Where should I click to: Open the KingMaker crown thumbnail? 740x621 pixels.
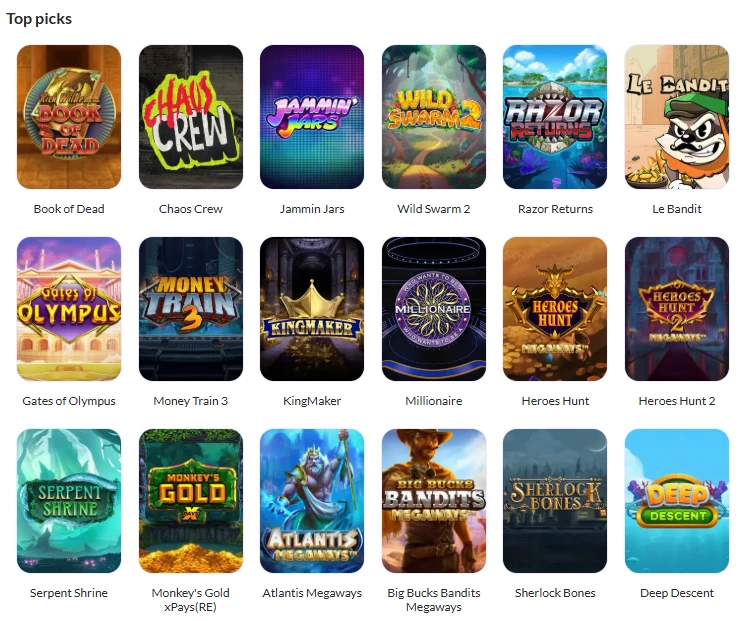click(x=312, y=309)
